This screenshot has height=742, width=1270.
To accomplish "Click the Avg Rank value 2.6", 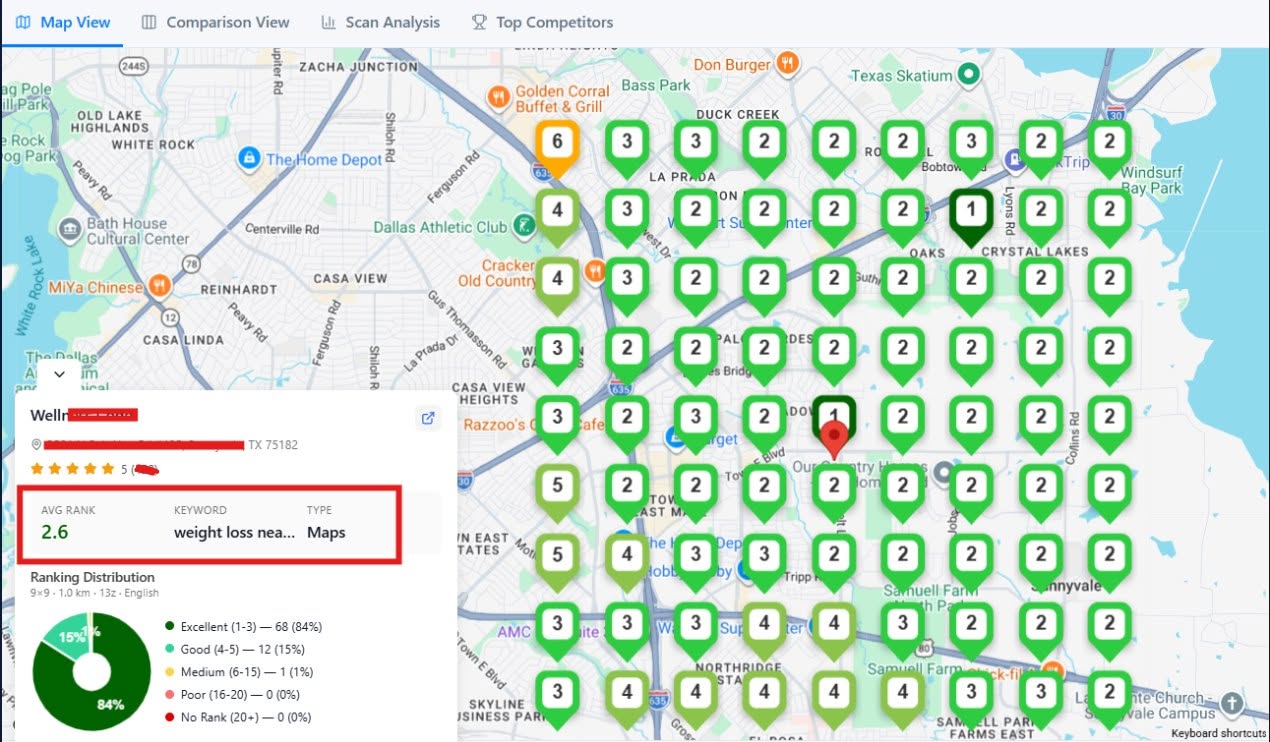I will point(54,532).
